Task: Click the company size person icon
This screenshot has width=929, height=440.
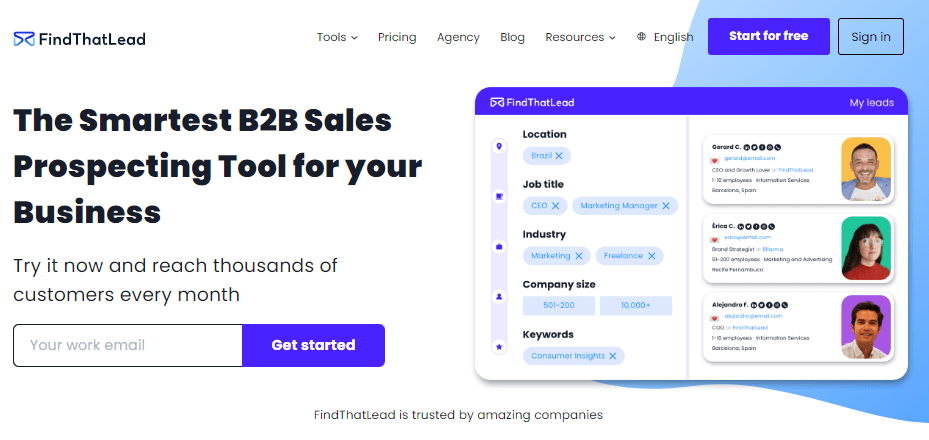Action: click(499, 296)
